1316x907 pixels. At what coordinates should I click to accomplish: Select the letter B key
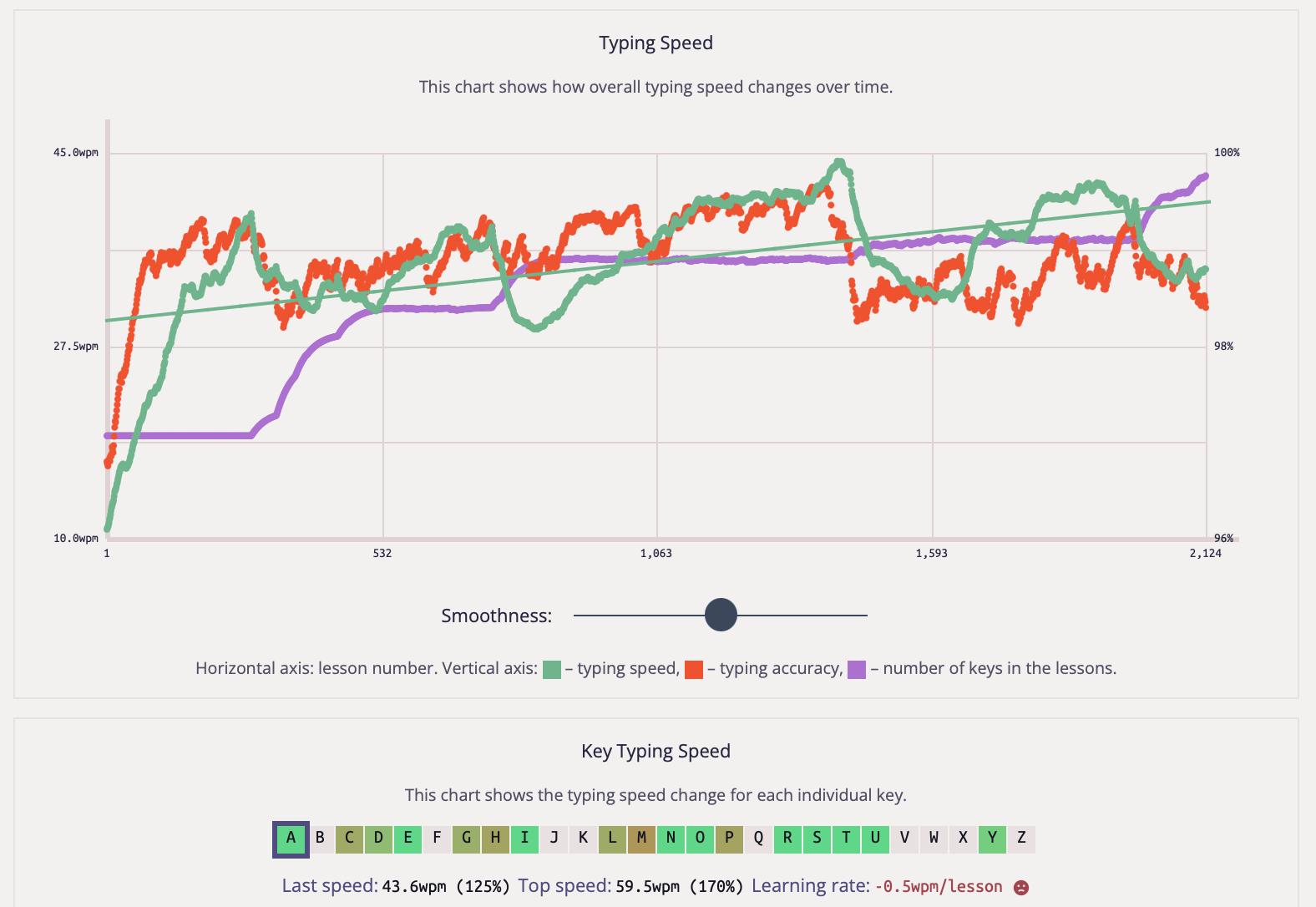(x=320, y=839)
